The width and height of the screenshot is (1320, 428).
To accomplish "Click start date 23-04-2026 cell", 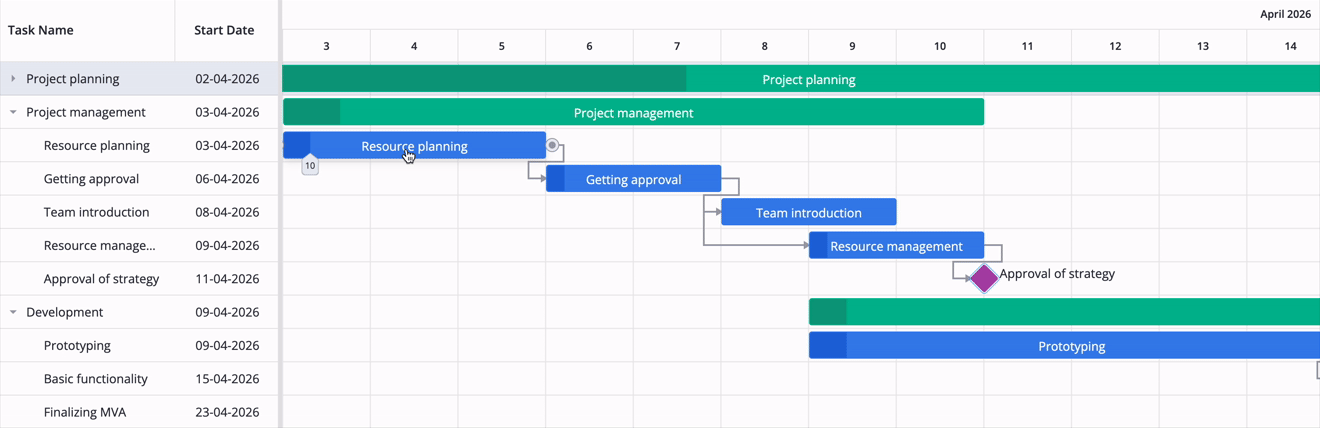I will click(x=227, y=412).
